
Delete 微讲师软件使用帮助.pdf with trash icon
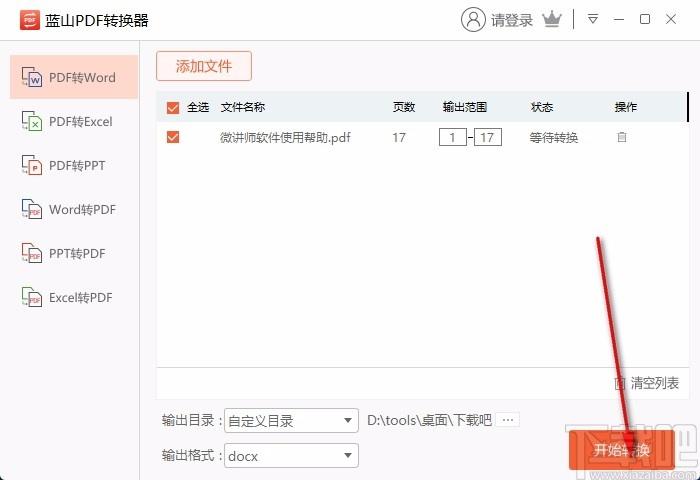(x=622, y=137)
